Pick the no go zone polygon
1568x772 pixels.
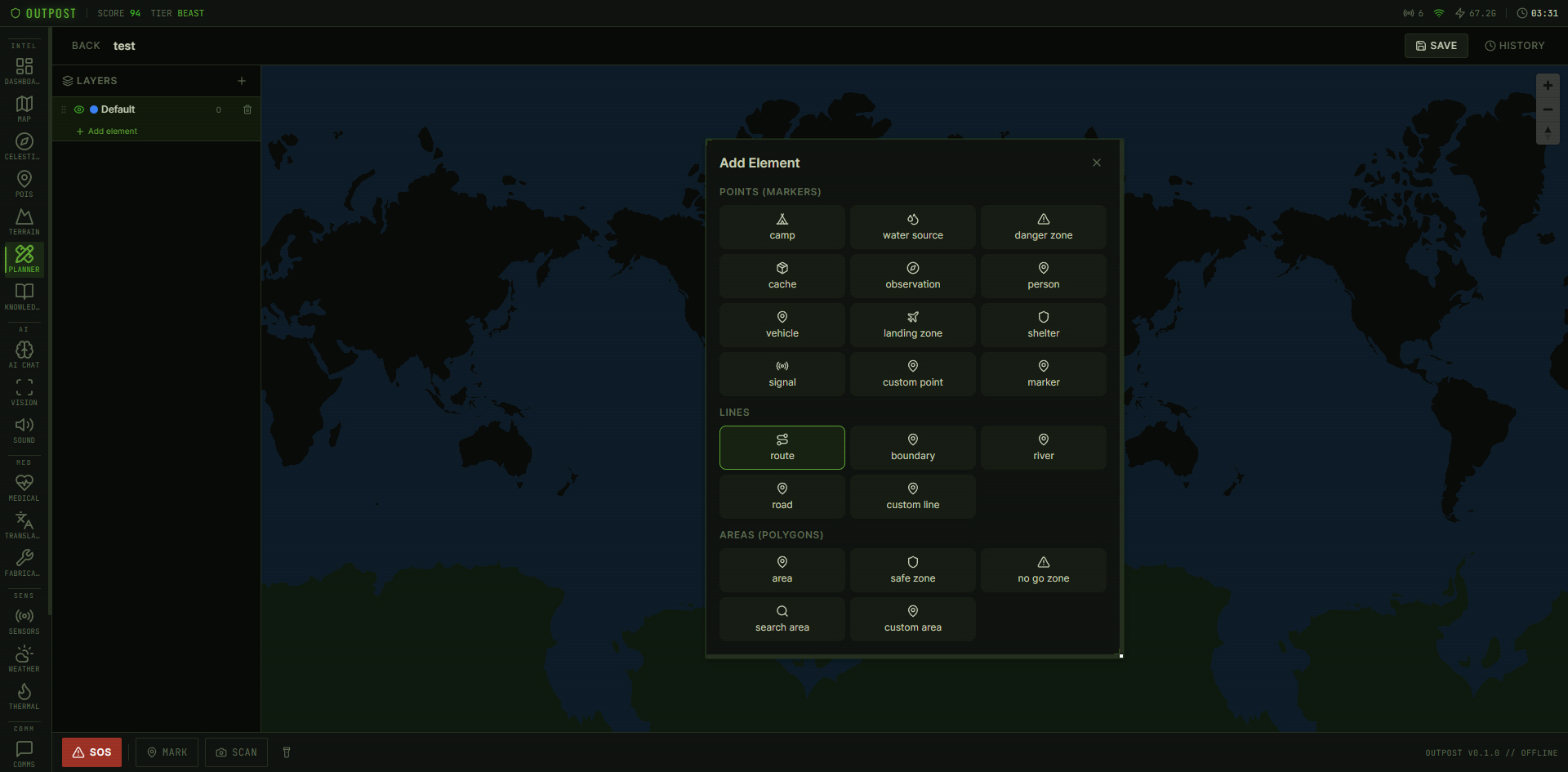click(1043, 570)
